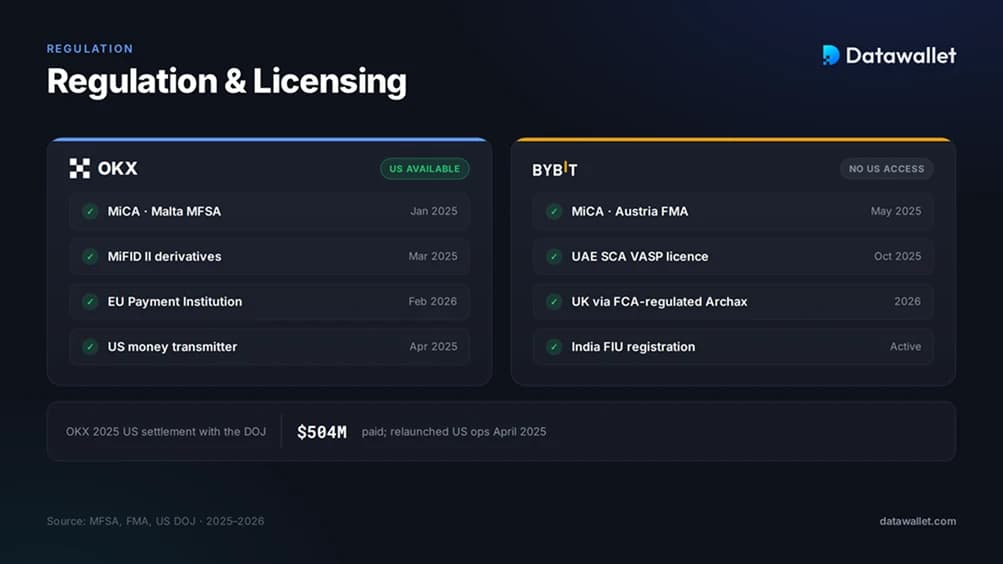This screenshot has height=564, width=1003.
Task: Select the OKX card title text
Action: 117,168
